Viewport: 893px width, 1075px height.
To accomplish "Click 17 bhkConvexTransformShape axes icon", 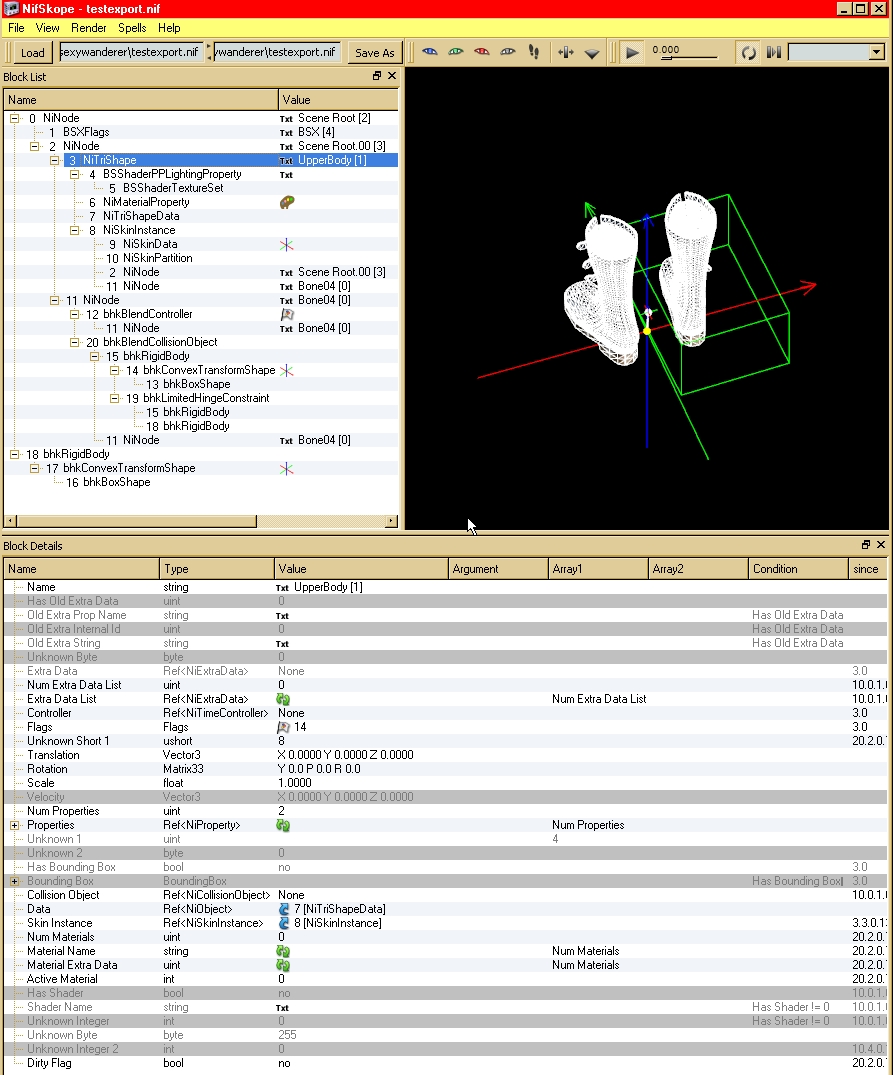I will [x=287, y=469].
